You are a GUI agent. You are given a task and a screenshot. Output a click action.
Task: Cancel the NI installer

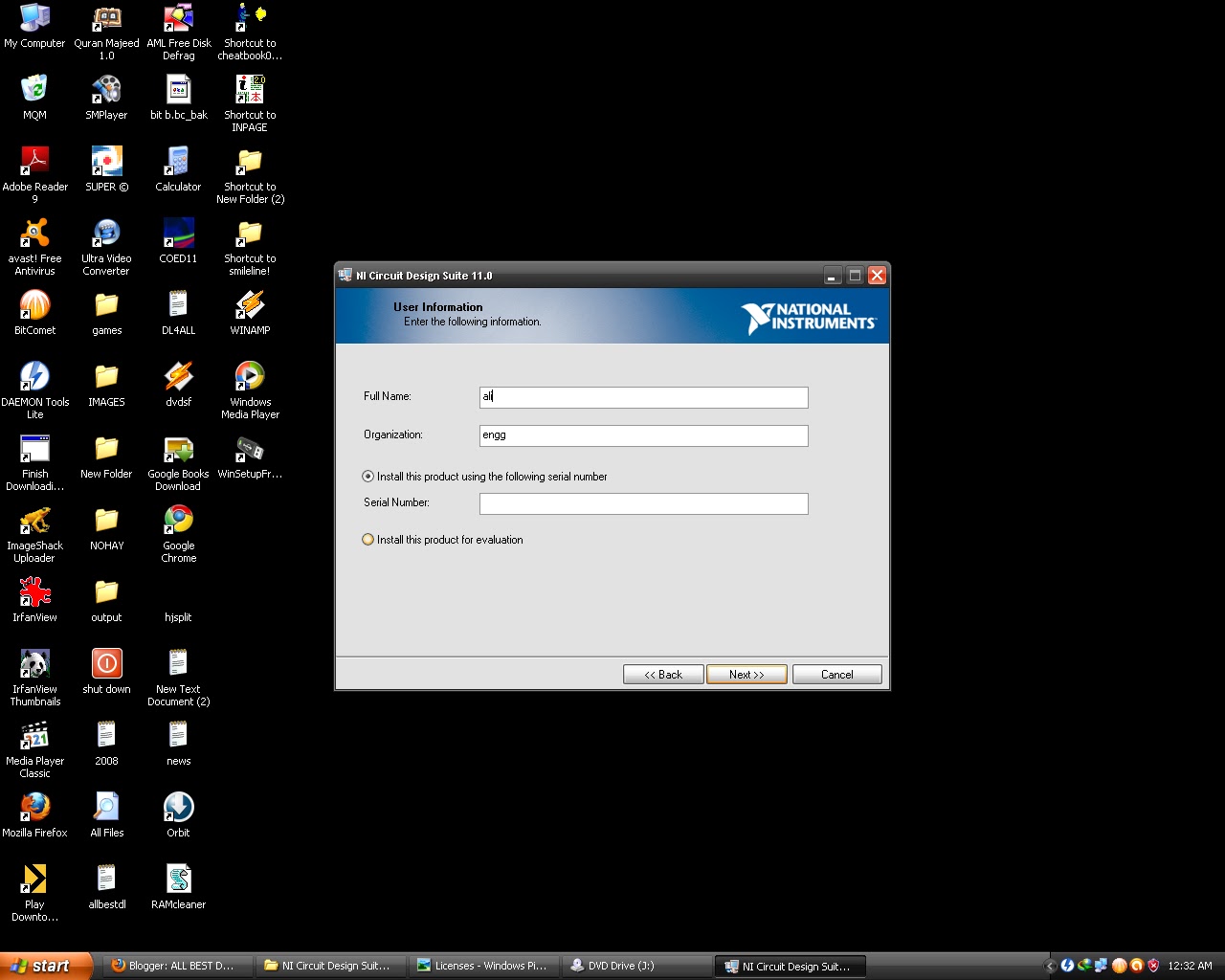[836, 675]
